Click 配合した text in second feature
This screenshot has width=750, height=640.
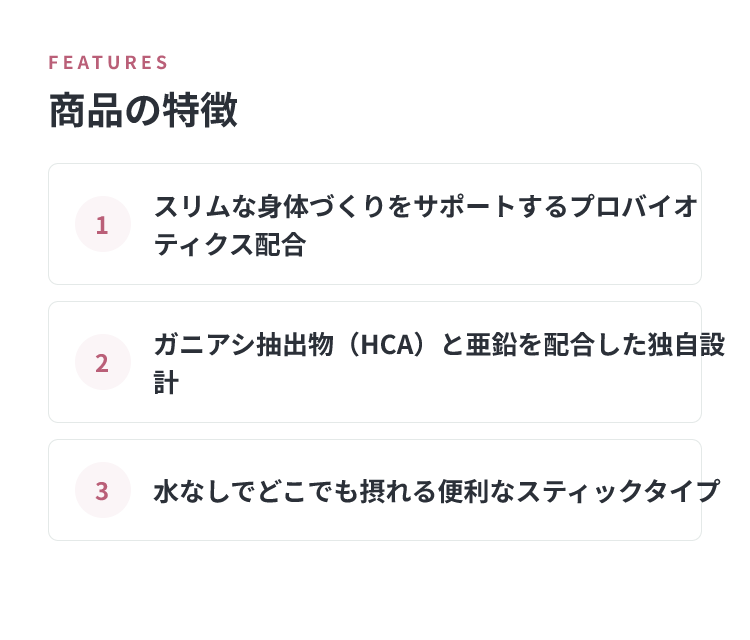(595, 345)
